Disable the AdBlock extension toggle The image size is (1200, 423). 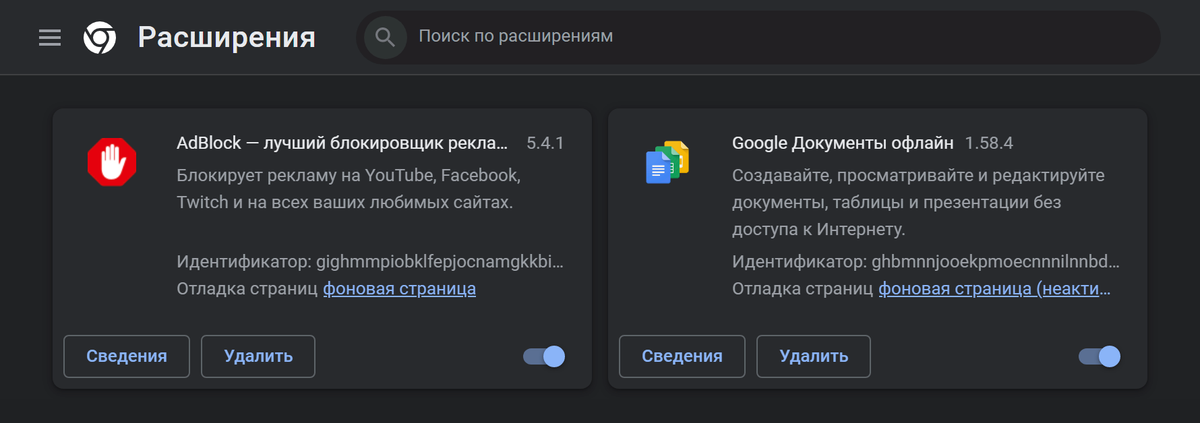click(545, 356)
